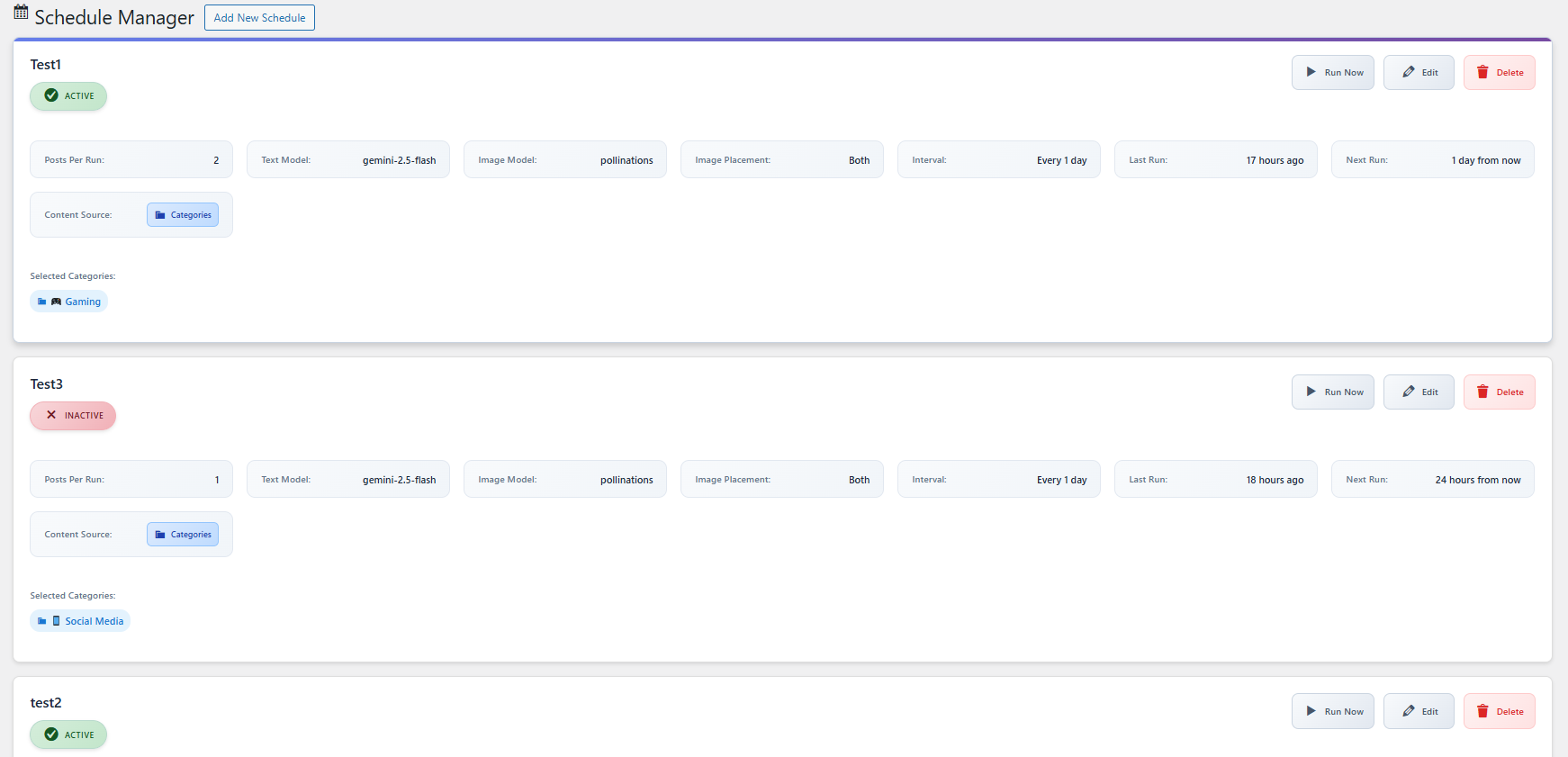Viewport: 1568px width, 757px height.
Task: Click the Test1 Next Run field
Action: pos(1432,160)
